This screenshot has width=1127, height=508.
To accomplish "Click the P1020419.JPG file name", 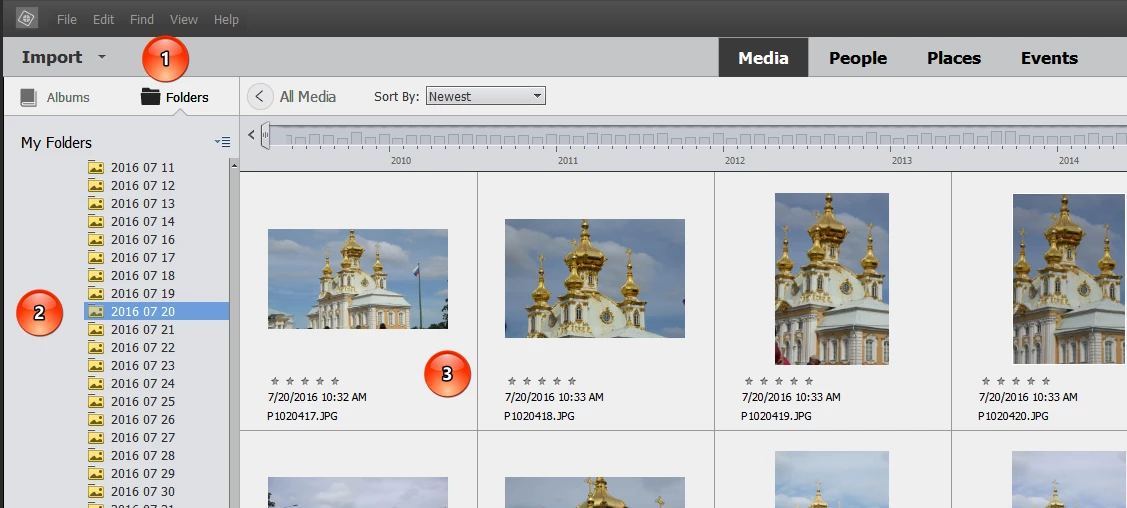I will pos(776,416).
